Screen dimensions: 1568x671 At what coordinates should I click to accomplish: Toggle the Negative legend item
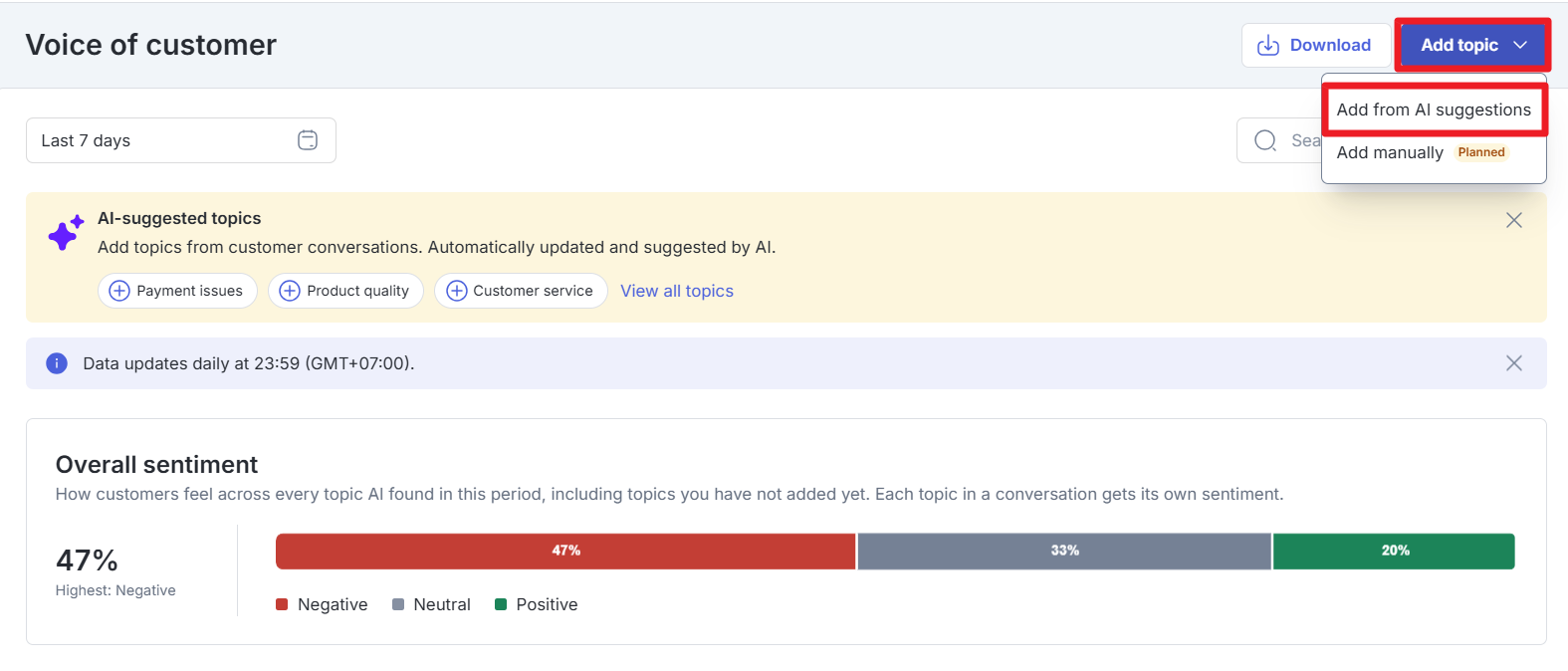[322, 604]
